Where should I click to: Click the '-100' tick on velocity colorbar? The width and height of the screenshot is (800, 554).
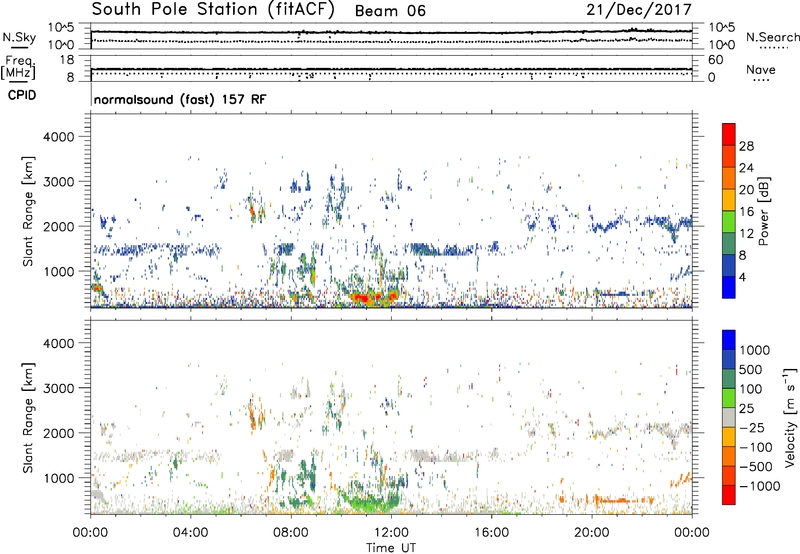(756, 447)
